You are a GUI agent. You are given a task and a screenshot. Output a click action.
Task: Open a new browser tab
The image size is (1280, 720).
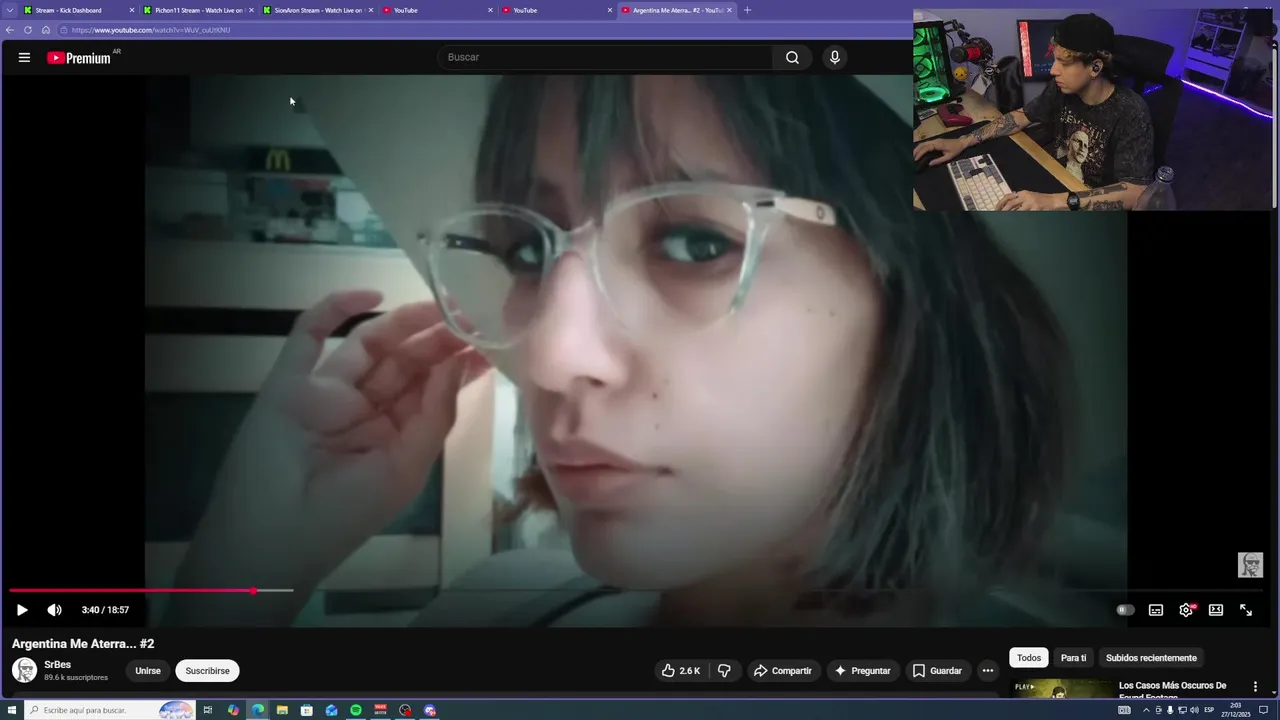pyautogui.click(x=747, y=10)
